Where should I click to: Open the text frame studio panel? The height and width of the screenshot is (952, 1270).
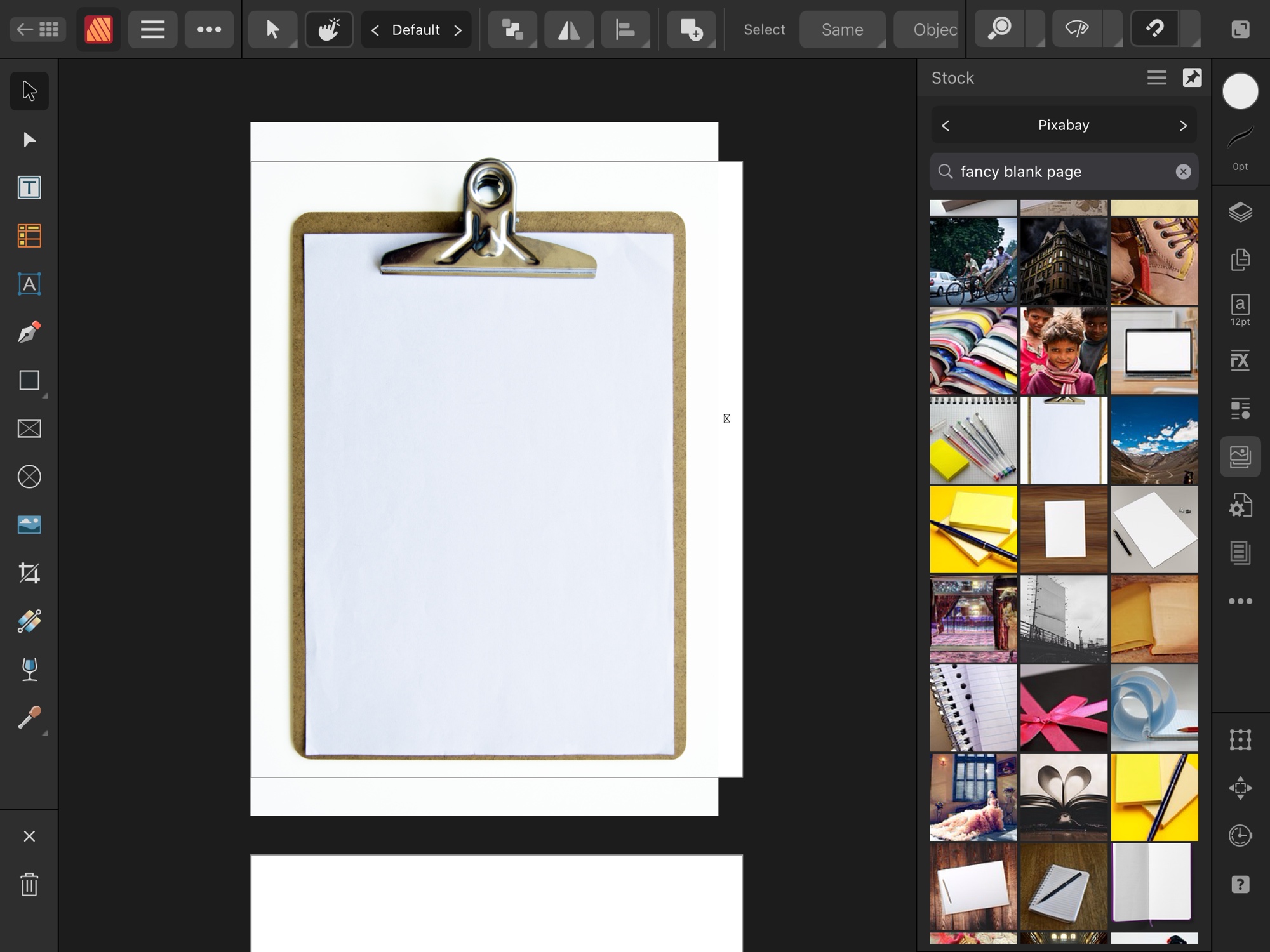click(x=1240, y=553)
